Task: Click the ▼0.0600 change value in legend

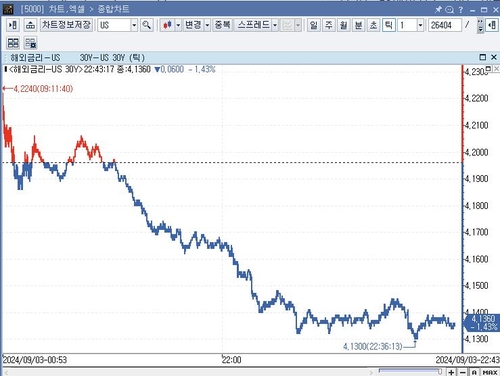Action: click(x=169, y=69)
